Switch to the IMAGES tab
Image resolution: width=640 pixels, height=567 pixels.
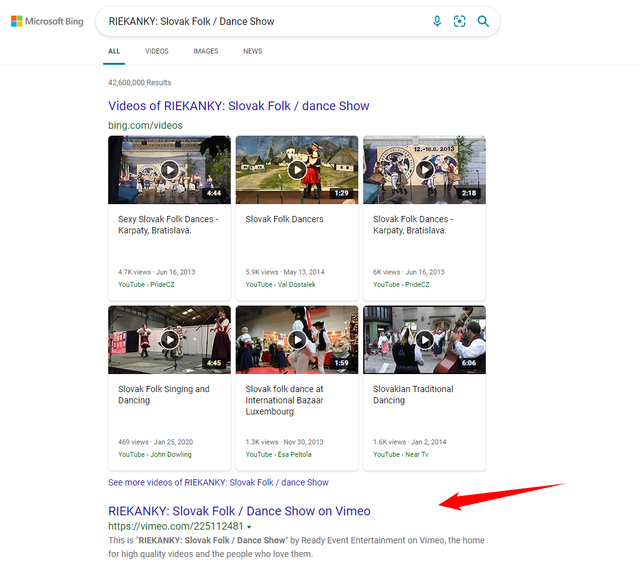206,51
